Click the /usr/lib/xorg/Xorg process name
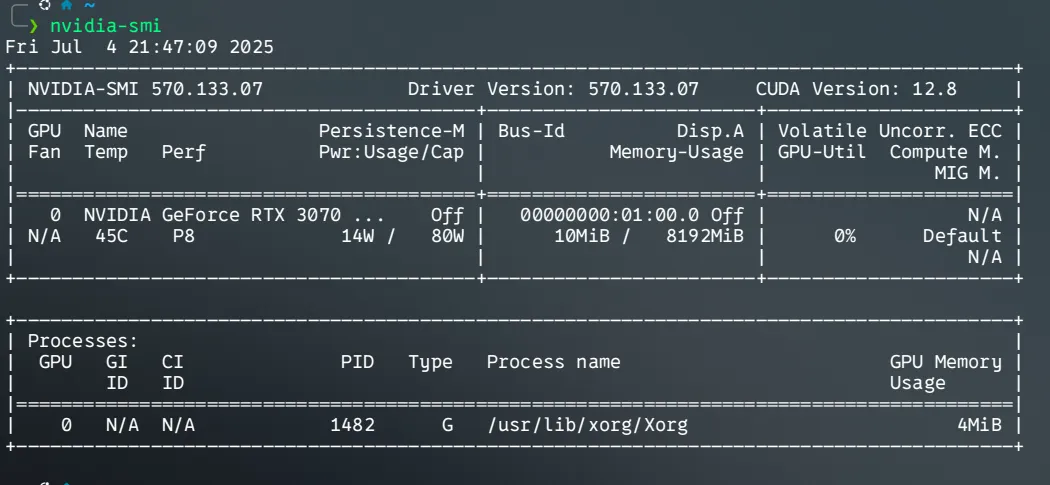Image resolution: width=1050 pixels, height=485 pixels. coord(587,425)
